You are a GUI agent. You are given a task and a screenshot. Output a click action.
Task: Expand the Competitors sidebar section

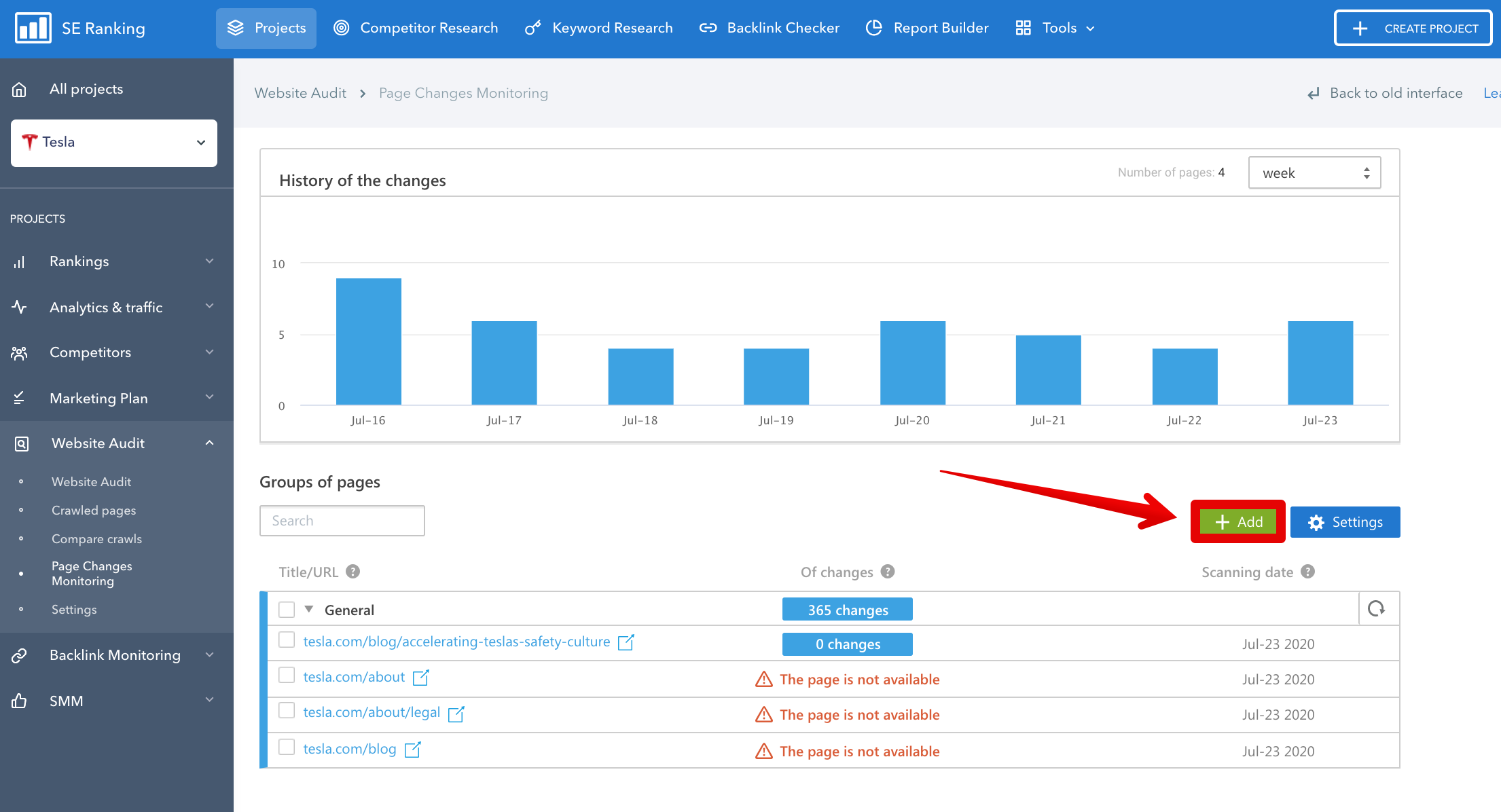click(210, 352)
